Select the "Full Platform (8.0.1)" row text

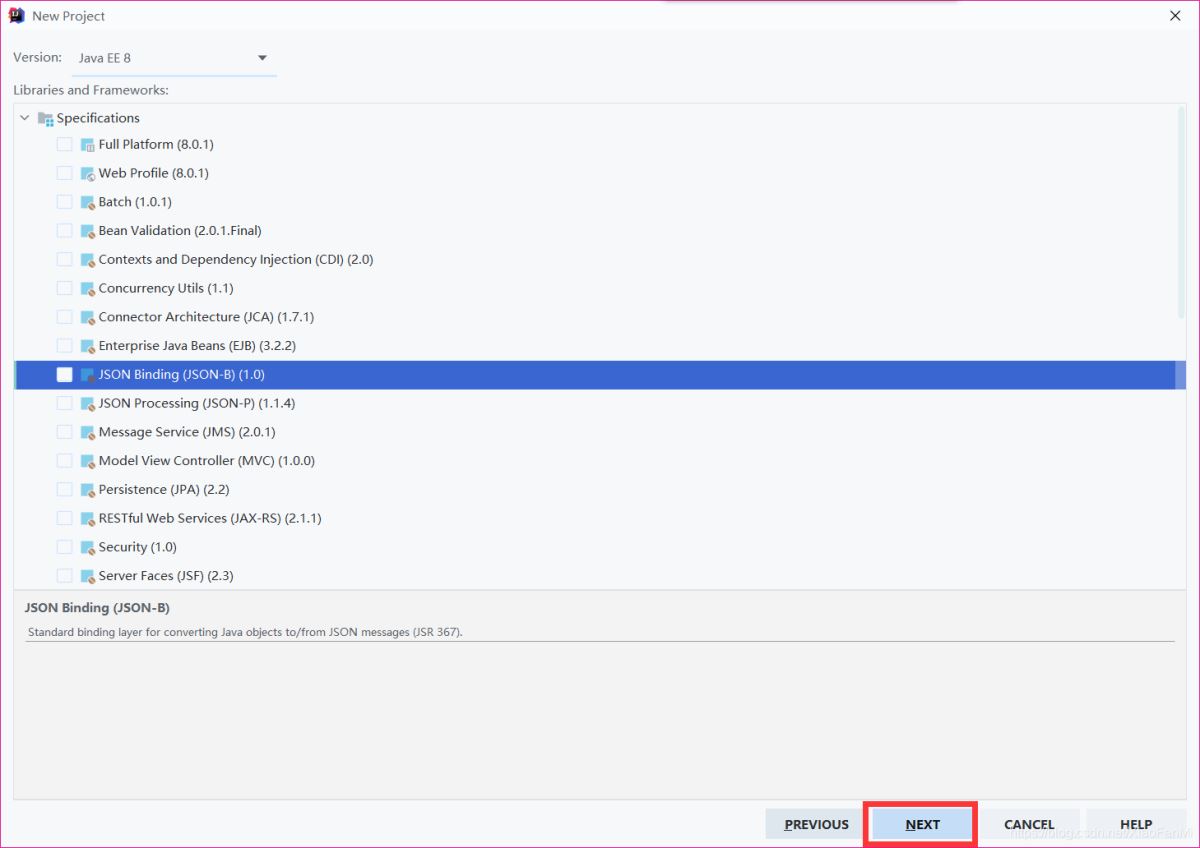(156, 145)
